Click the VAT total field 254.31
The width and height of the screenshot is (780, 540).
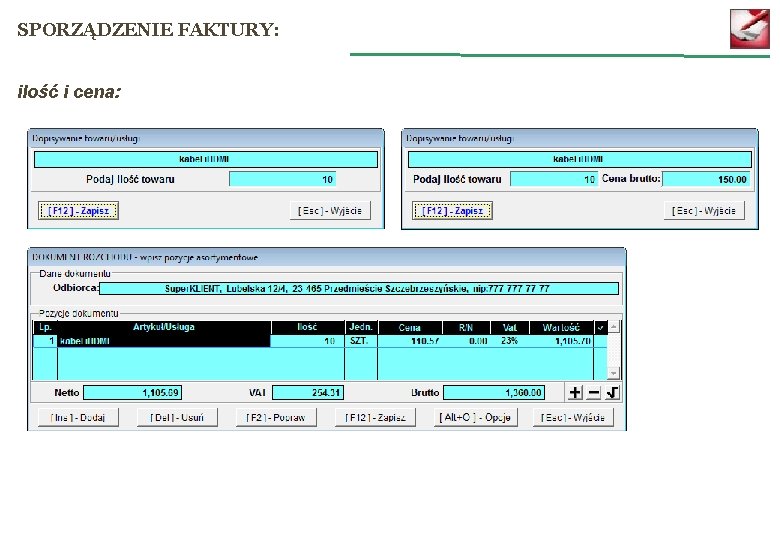(x=308, y=392)
